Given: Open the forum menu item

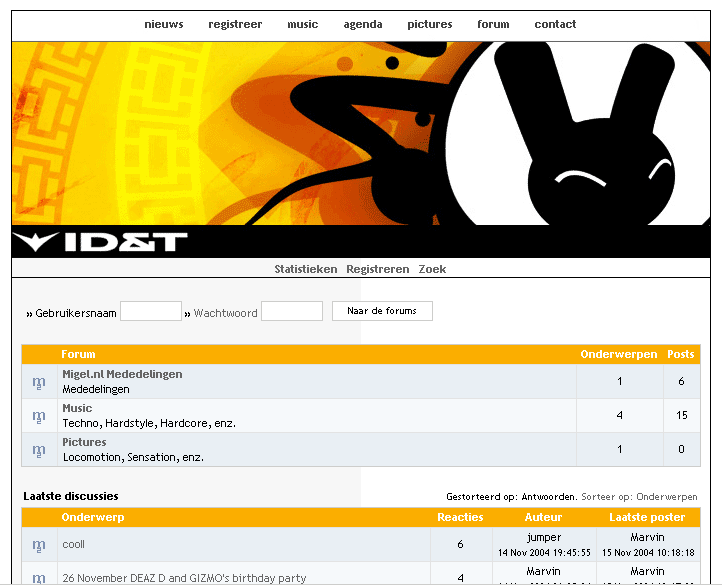Looking at the screenshot, I should [493, 24].
